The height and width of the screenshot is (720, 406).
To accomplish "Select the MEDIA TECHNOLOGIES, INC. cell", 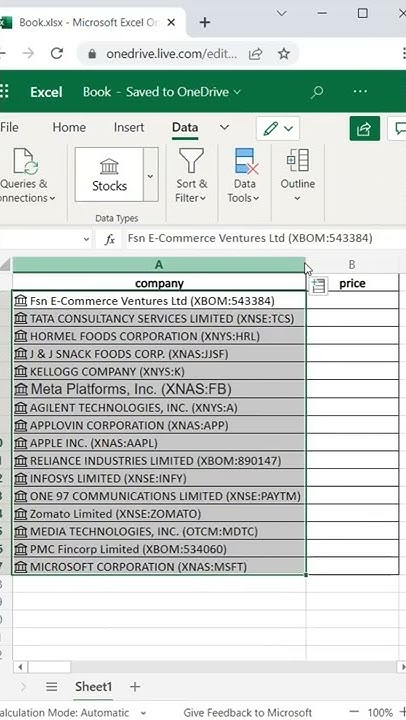I will pyautogui.click(x=159, y=531).
